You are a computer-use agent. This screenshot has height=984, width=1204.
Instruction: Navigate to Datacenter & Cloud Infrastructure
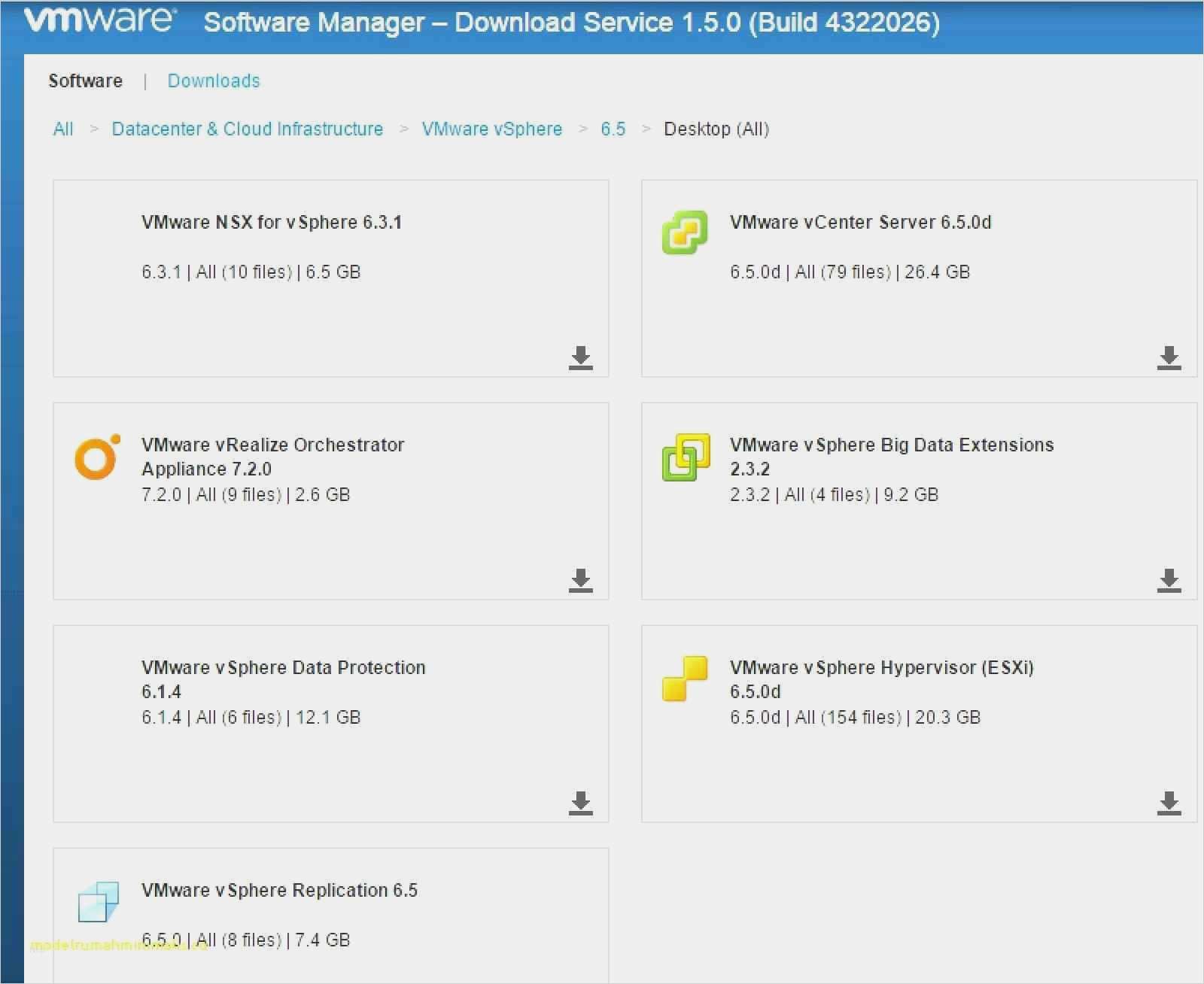click(x=247, y=129)
